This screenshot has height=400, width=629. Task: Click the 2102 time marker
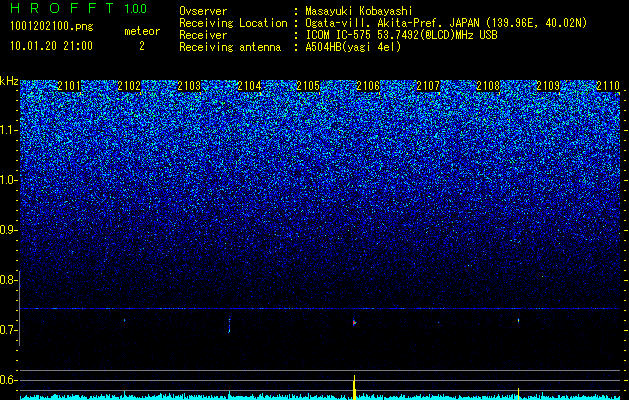click(x=129, y=86)
